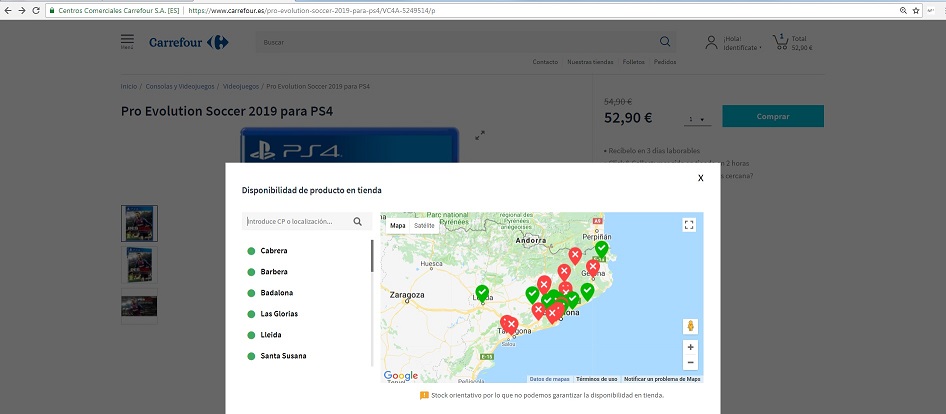Open the quantity dropdown
946x414 pixels.
point(697,119)
